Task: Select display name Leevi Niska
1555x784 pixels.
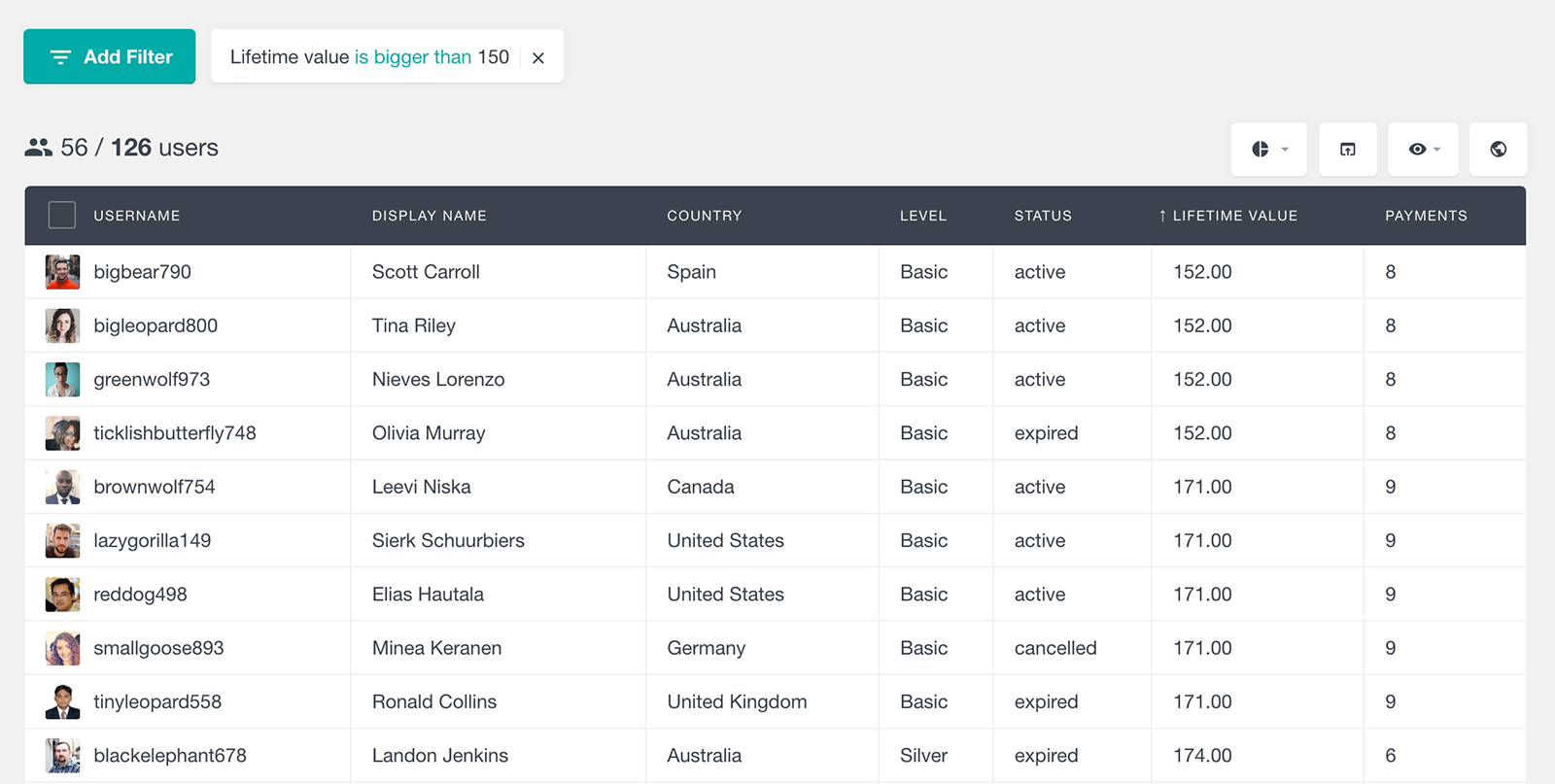Action: point(422,487)
